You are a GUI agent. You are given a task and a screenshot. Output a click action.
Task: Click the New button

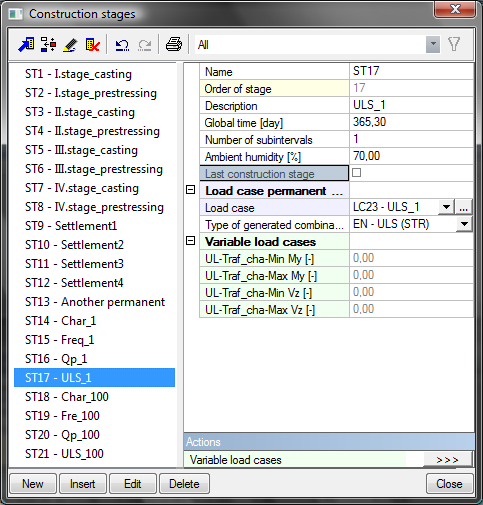pos(33,484)
